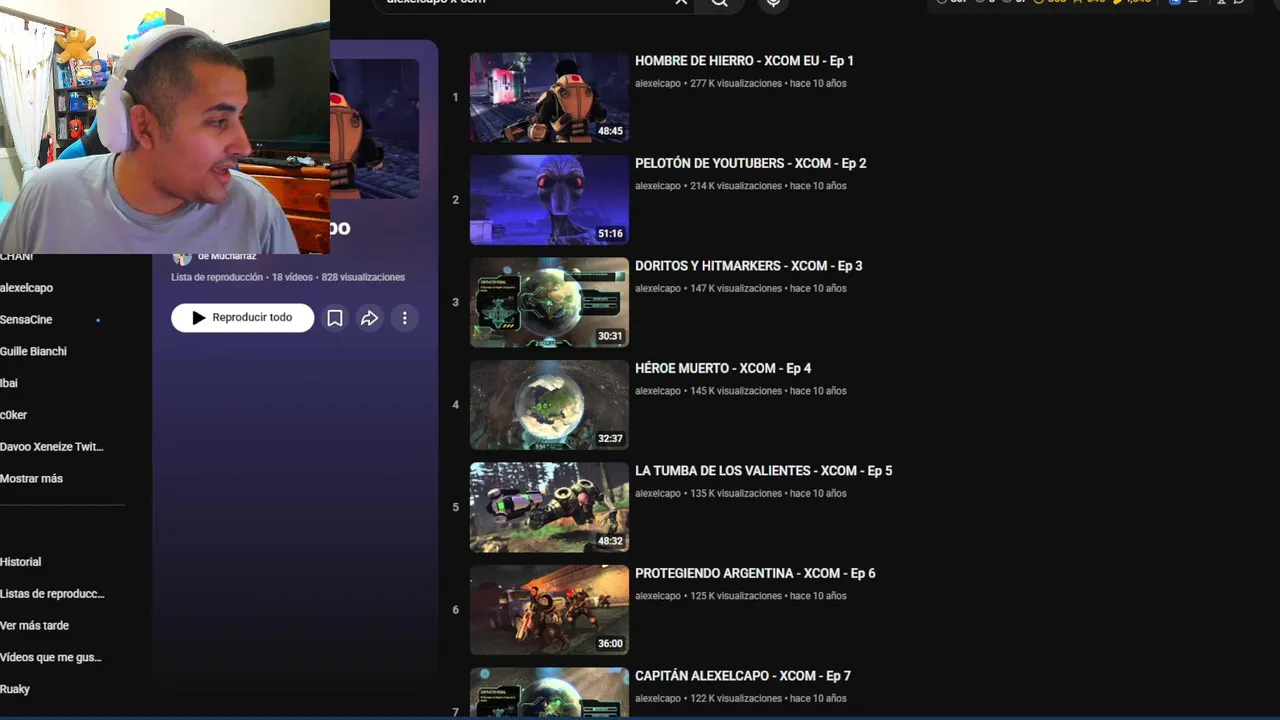Open thumbnail of PROTEGIENDO ARGENTINA Ep 6
The width and height of the screenshot is (1280, 720).
[549, 610]
